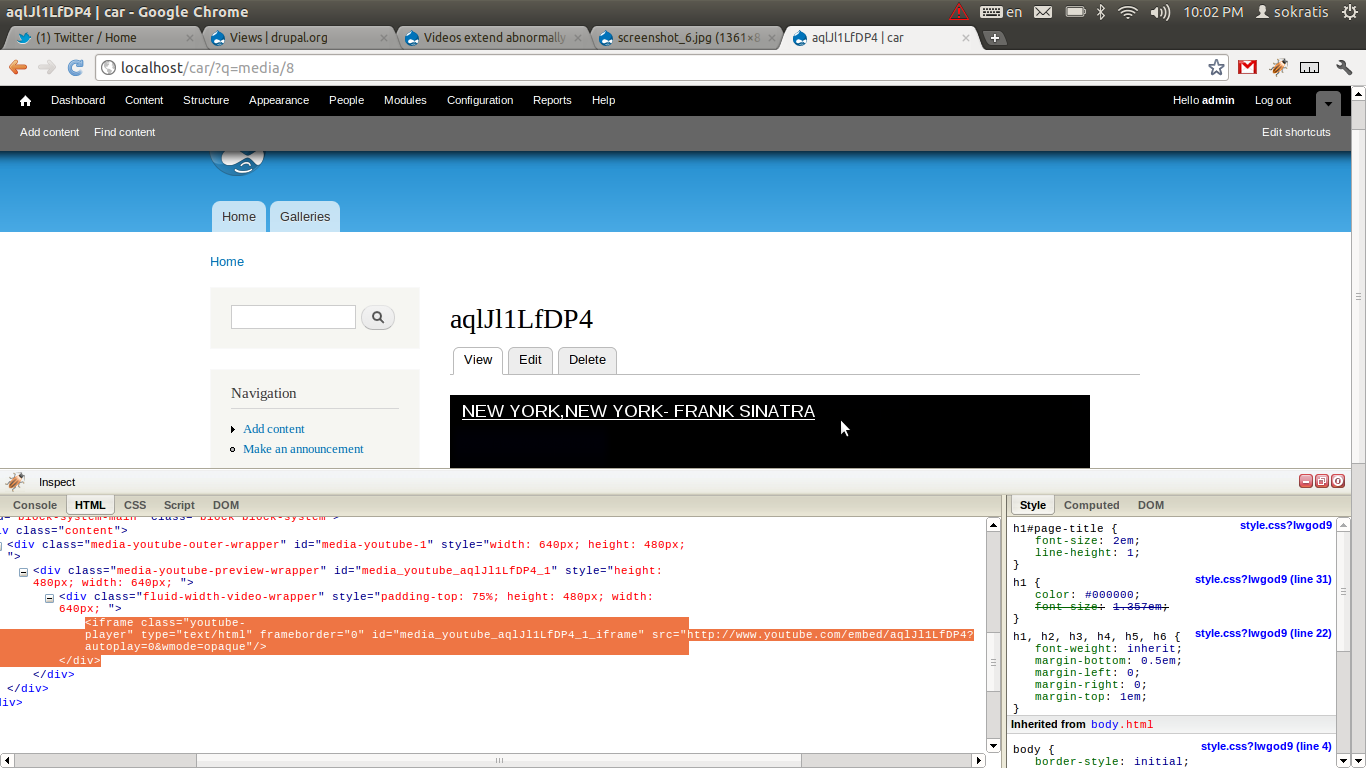
Task: Open the DOM tab beside Computed
Action: 1151,505
